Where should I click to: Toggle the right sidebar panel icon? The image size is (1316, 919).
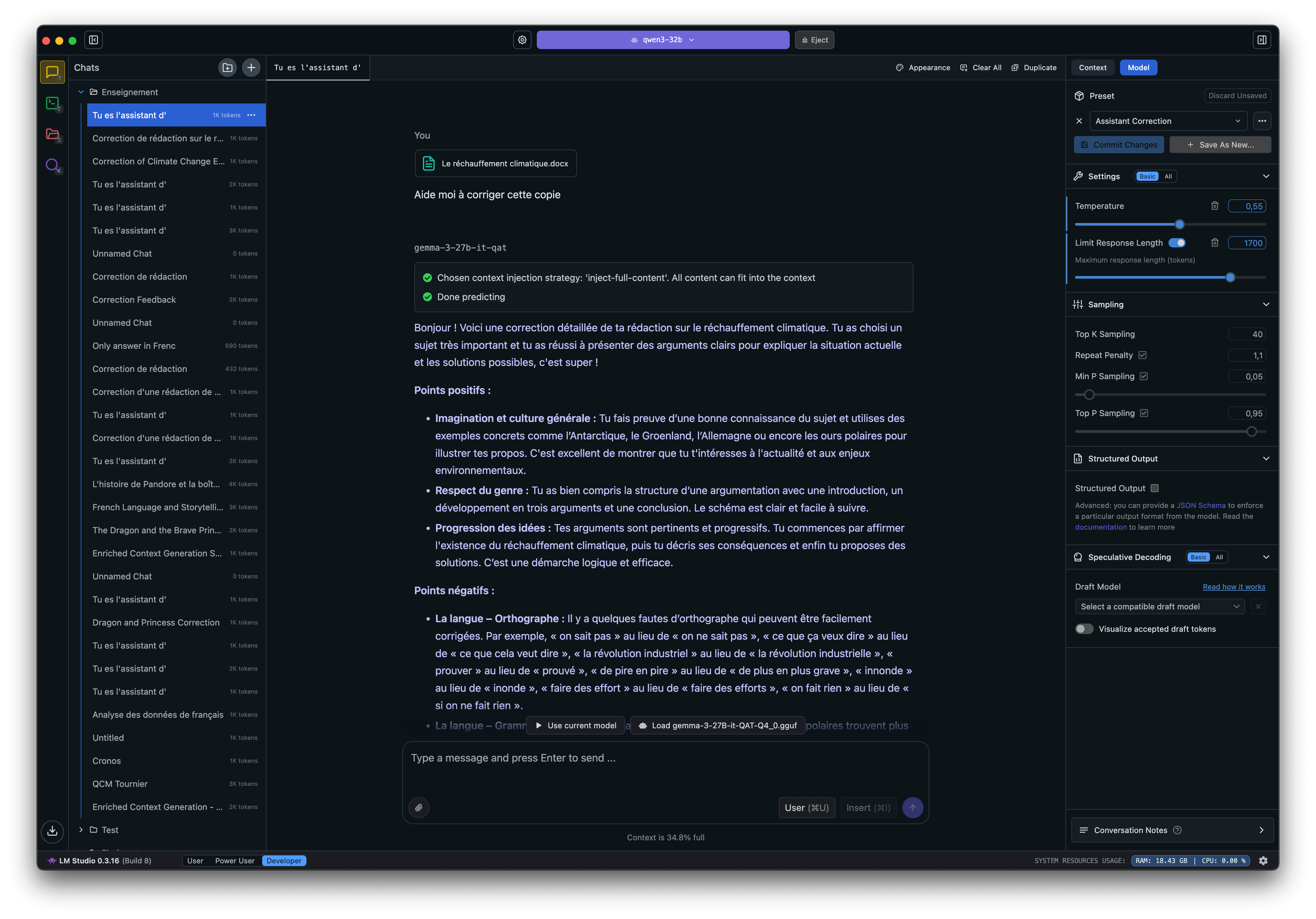pyautogui.click(x=1262, y=40)
